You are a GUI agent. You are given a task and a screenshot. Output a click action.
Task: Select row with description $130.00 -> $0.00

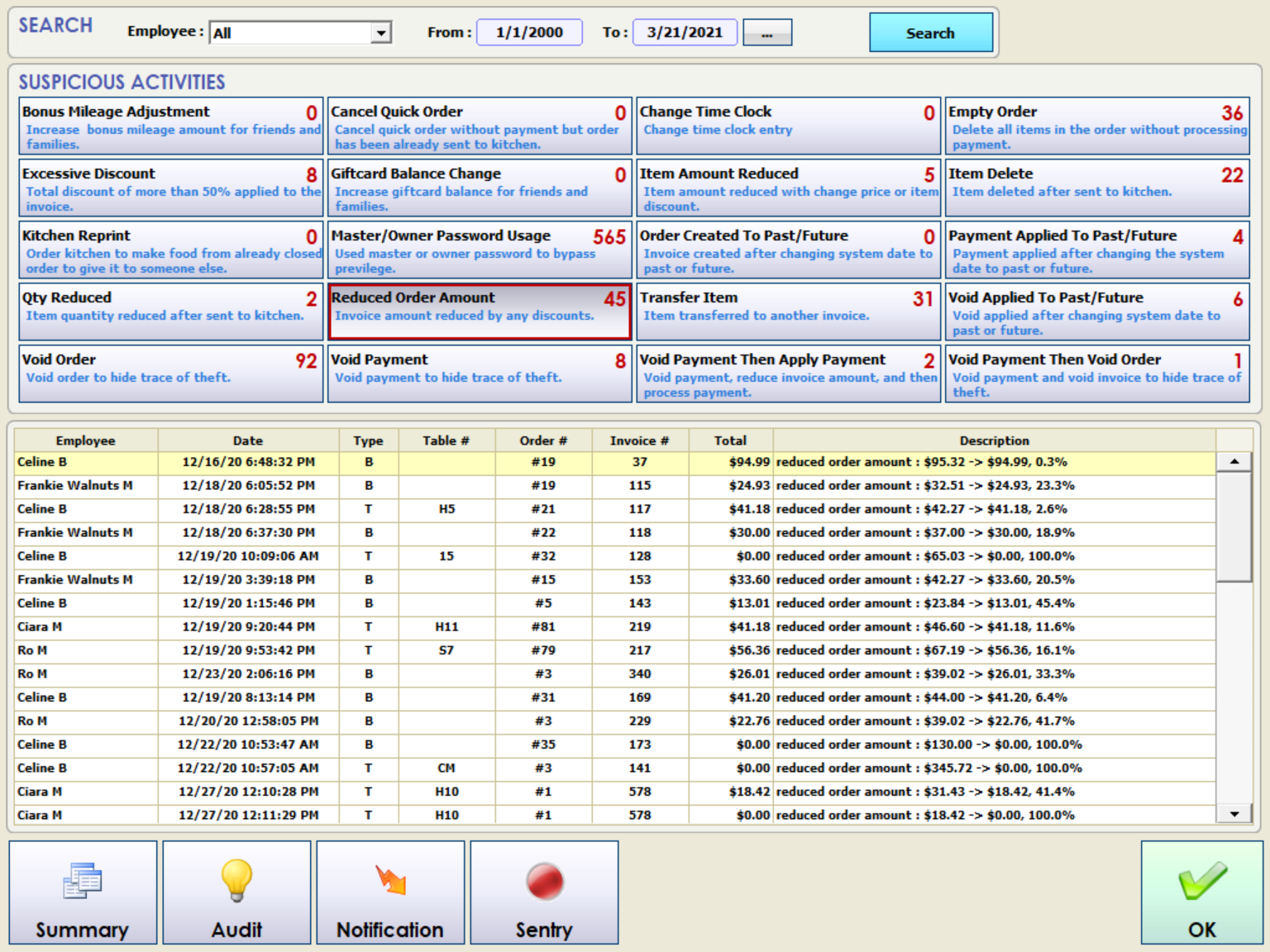click(615, 745)
